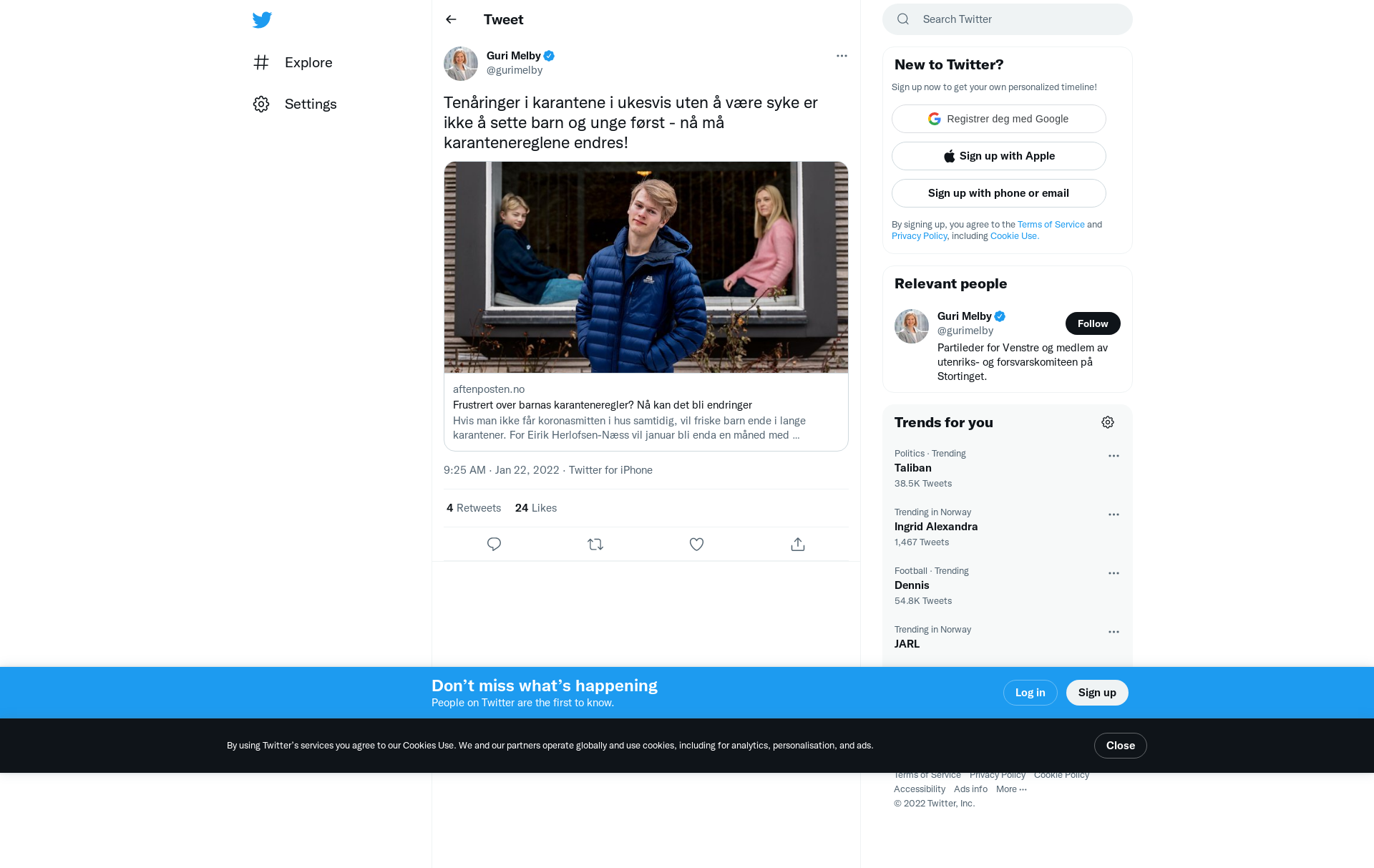Open more options for JARL trend
The image size is (1374, 868).
(x=1114, y=632)
